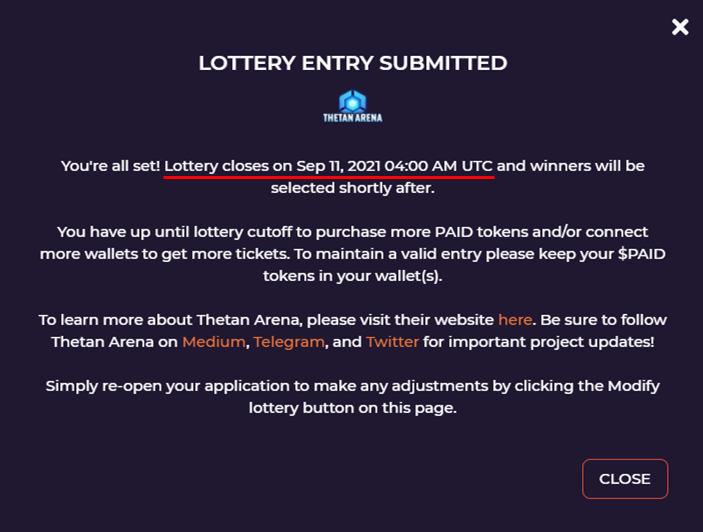
Task: Open the Thetan Arena website via the here link
Action: 515,320
